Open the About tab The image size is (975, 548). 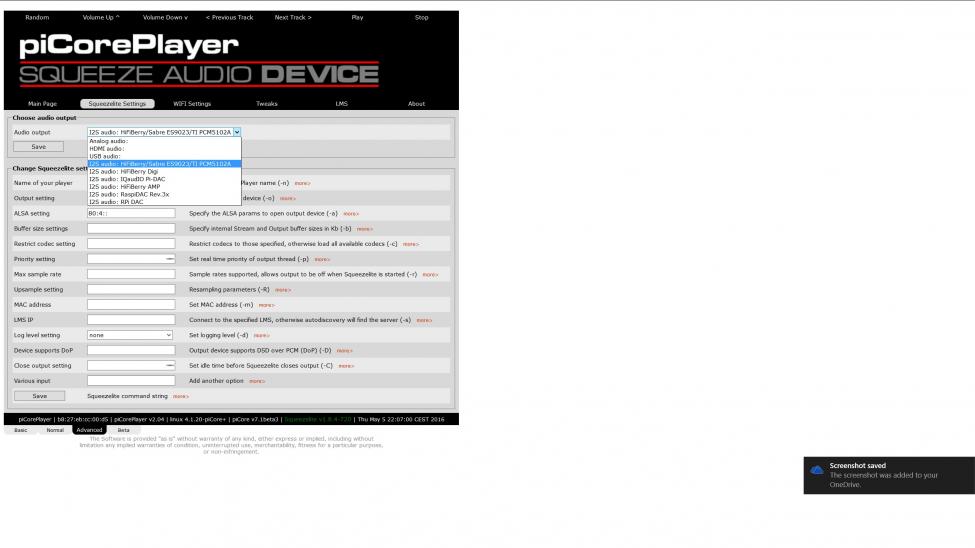pyautogui.click(x=417, y=104)
